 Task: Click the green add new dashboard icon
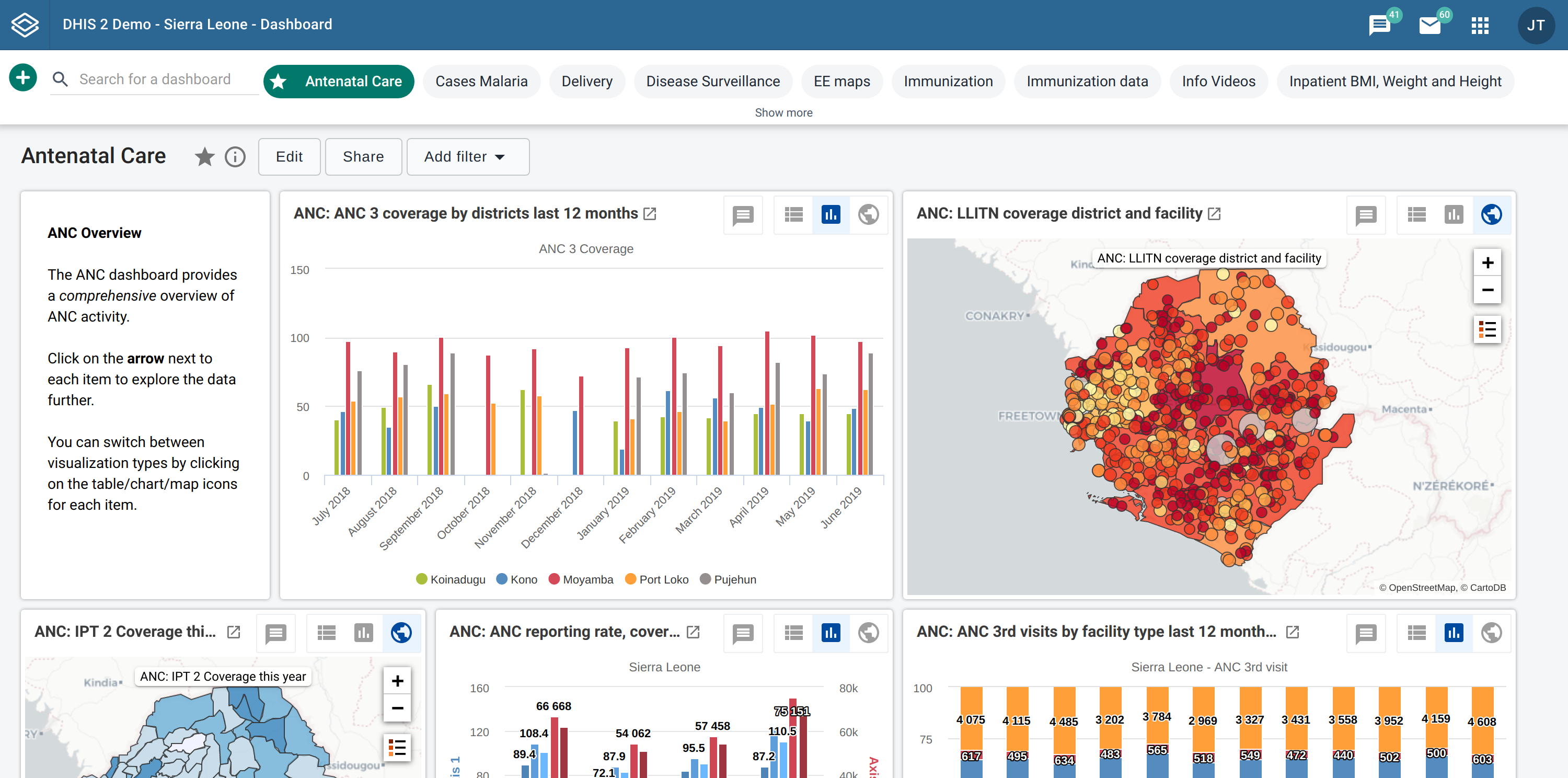[x=23, y=78]
